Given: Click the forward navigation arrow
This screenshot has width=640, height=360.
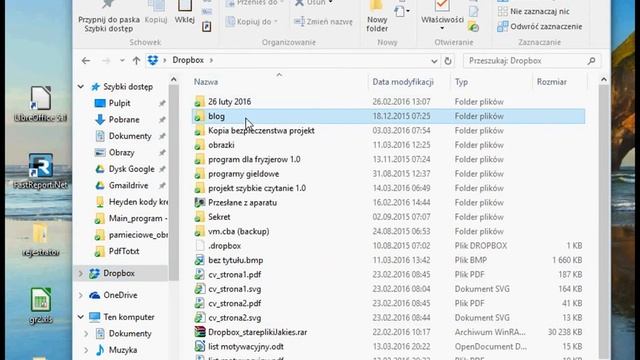Looking at the screenshot, I should click(x=106, y=61).
